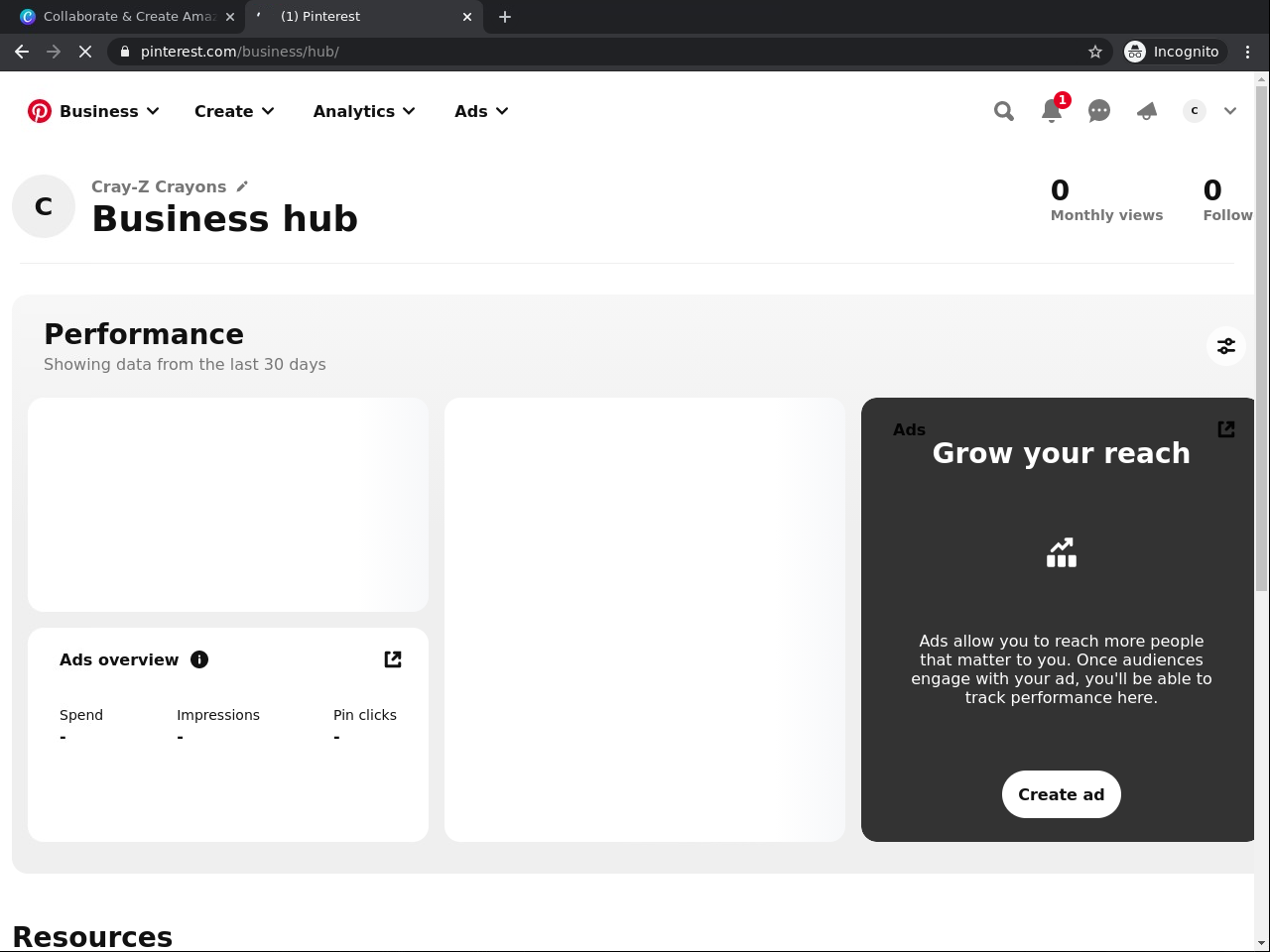Click the Pin clicks metric label
1270x952 pixels.
click(365, 715)
